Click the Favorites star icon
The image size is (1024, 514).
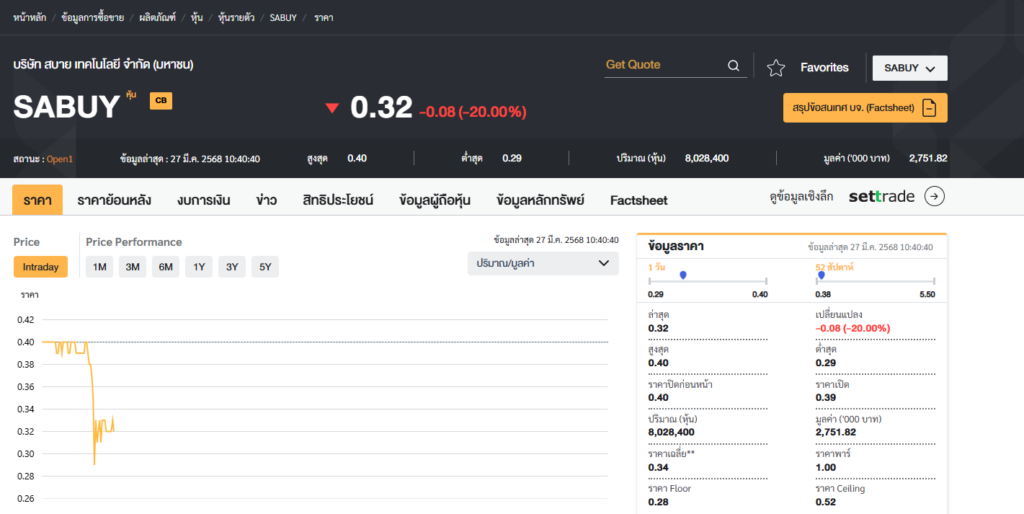click(x=776, y=68)
